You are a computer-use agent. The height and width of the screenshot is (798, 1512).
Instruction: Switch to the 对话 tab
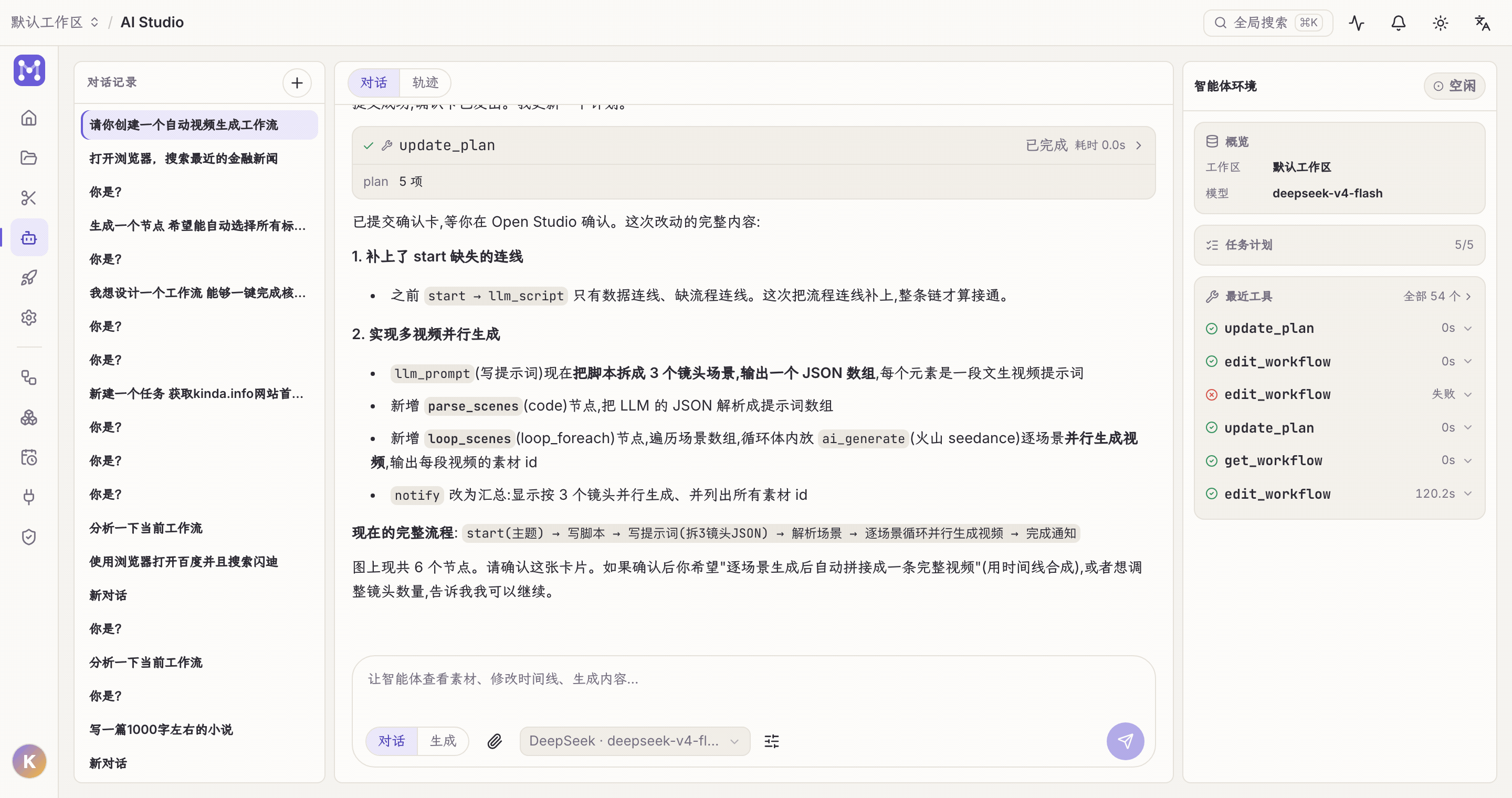pyautogui.click(x=374, y=83)
